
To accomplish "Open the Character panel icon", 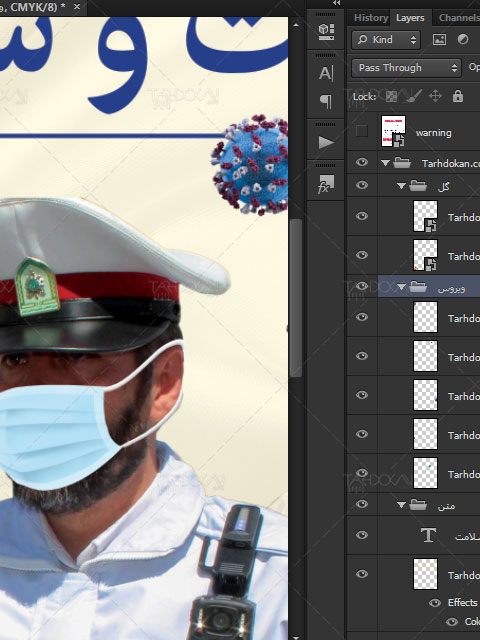I will 326,73.
